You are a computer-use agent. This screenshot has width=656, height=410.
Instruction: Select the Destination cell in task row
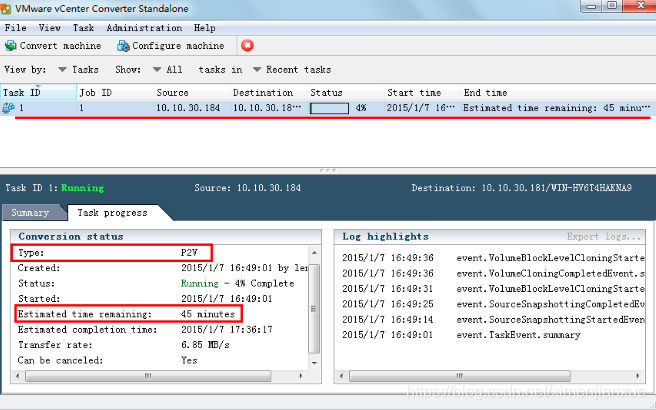[267, 108]
